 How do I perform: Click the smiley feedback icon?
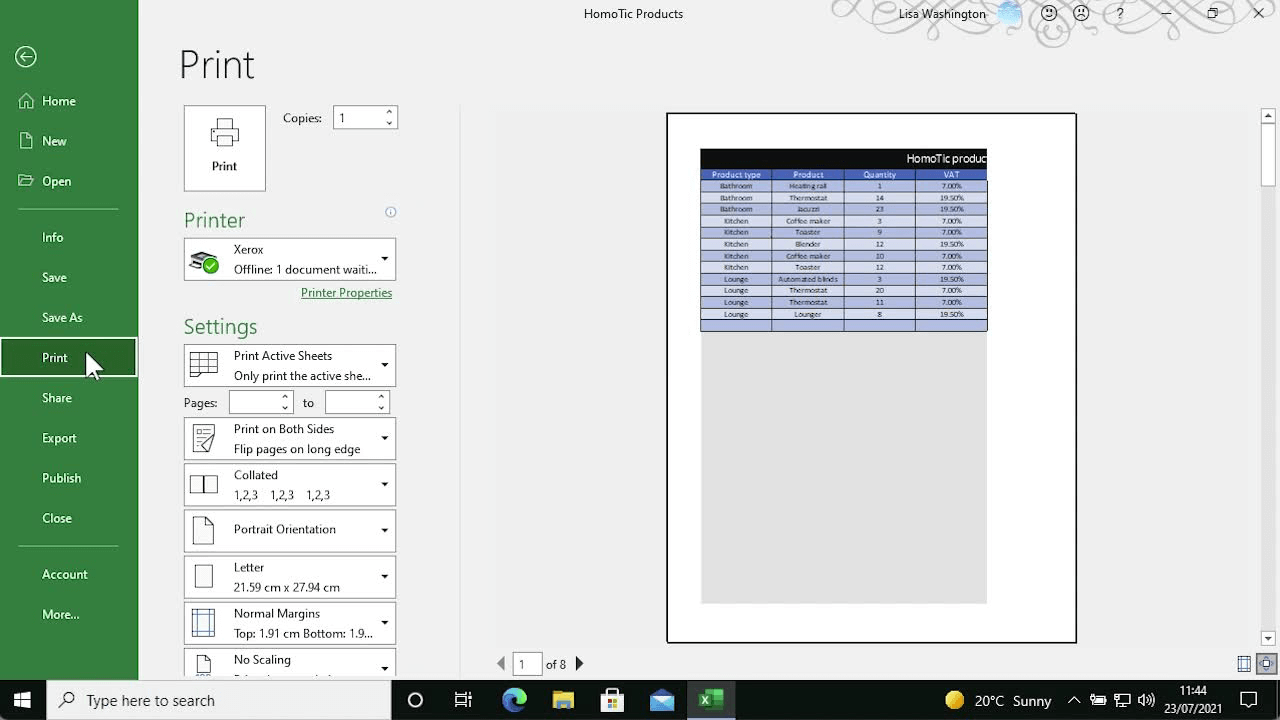coord(1049,14)
